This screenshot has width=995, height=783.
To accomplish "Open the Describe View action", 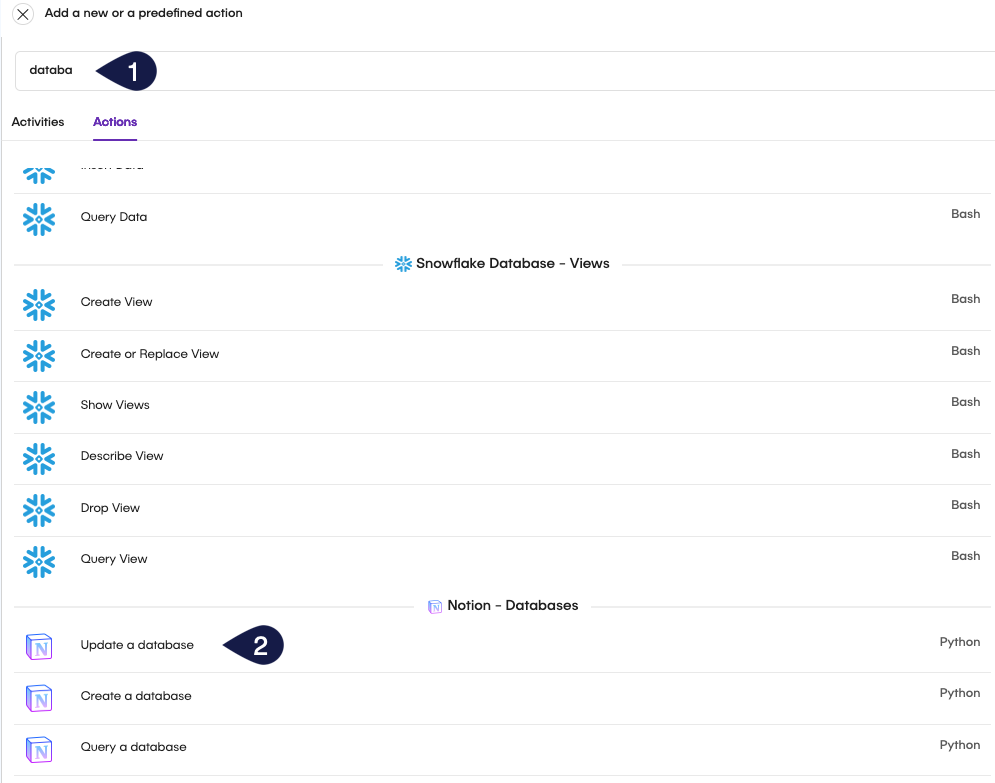I will [x=122, y=456].
